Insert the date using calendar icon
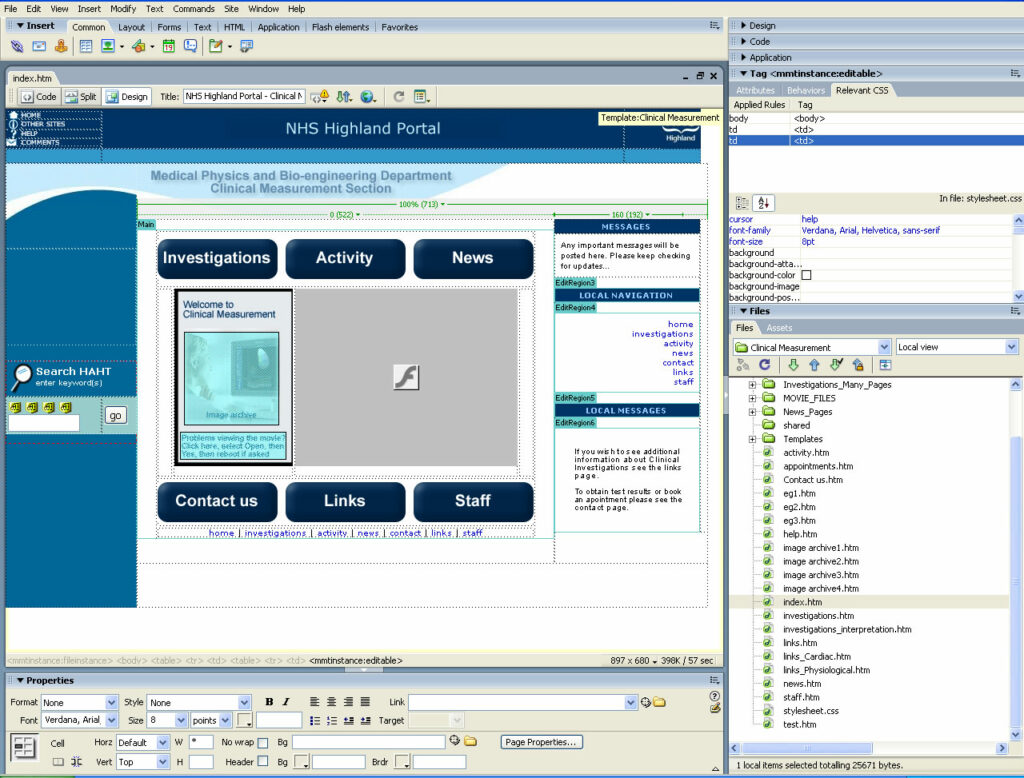 click(168, 46)
